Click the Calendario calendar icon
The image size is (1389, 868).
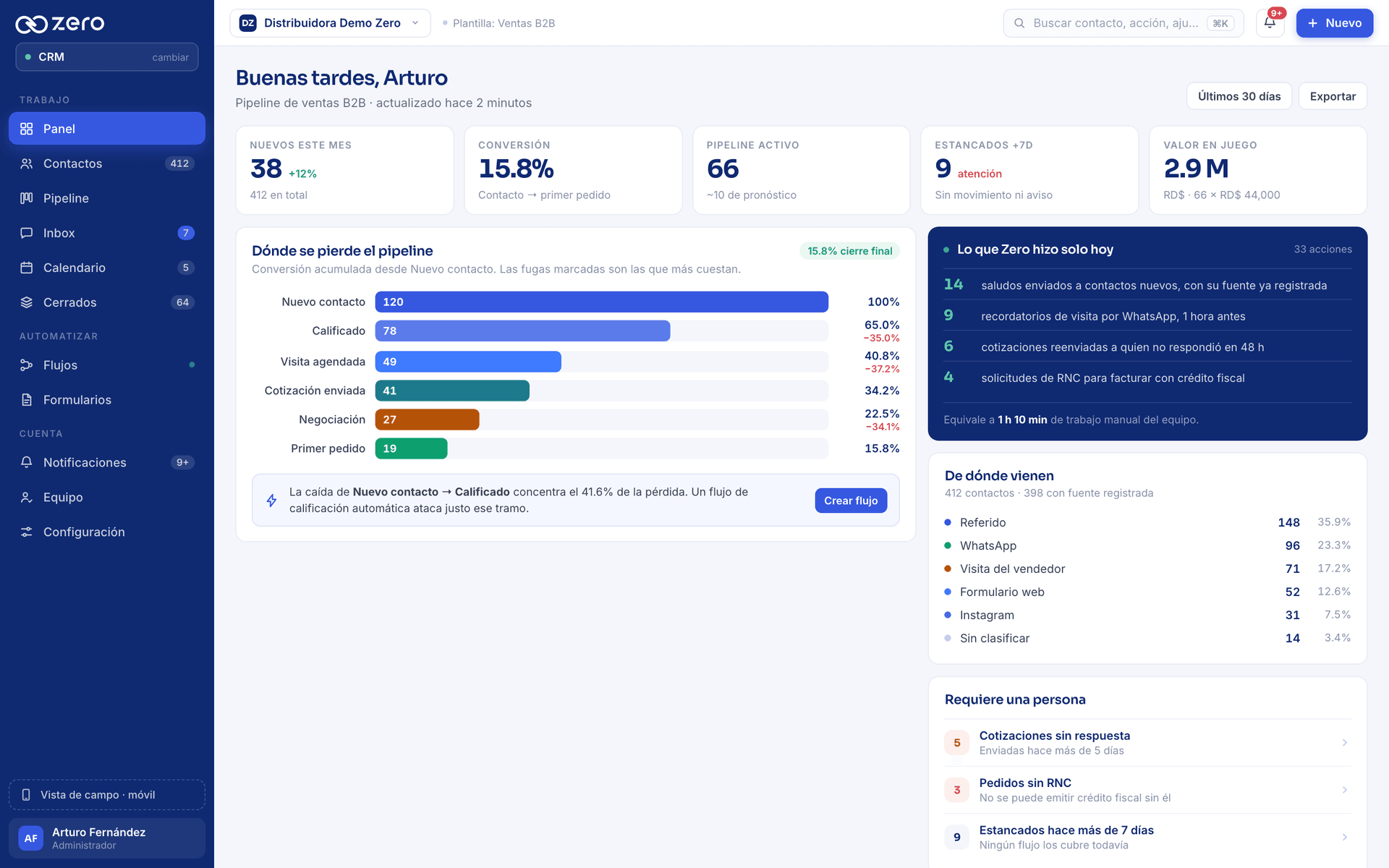(27, 268)
